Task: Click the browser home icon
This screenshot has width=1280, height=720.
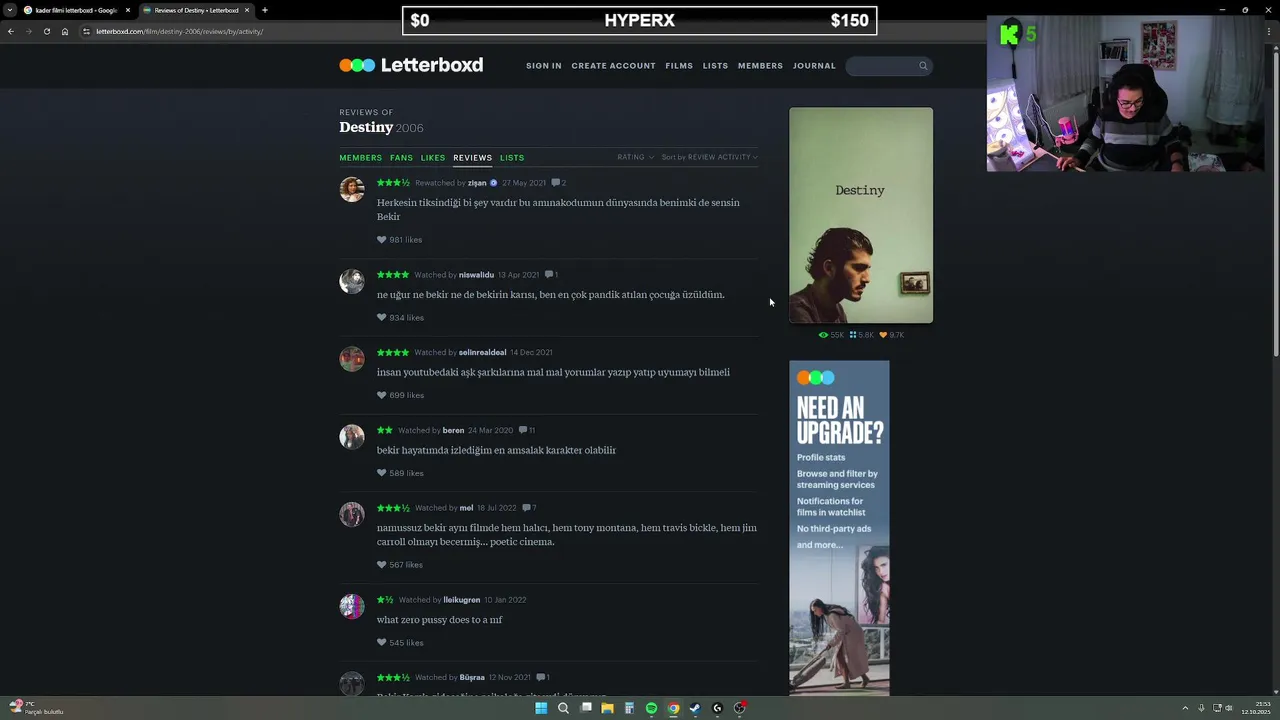Action: coord(65,31)
